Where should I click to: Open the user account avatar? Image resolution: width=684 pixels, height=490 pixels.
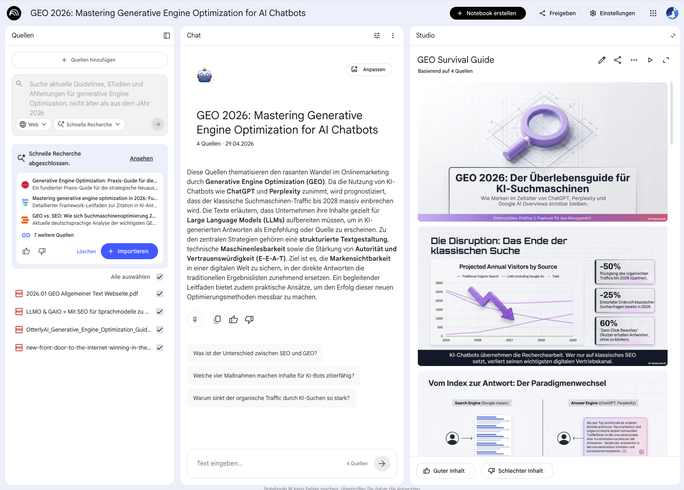pos(671,13)
